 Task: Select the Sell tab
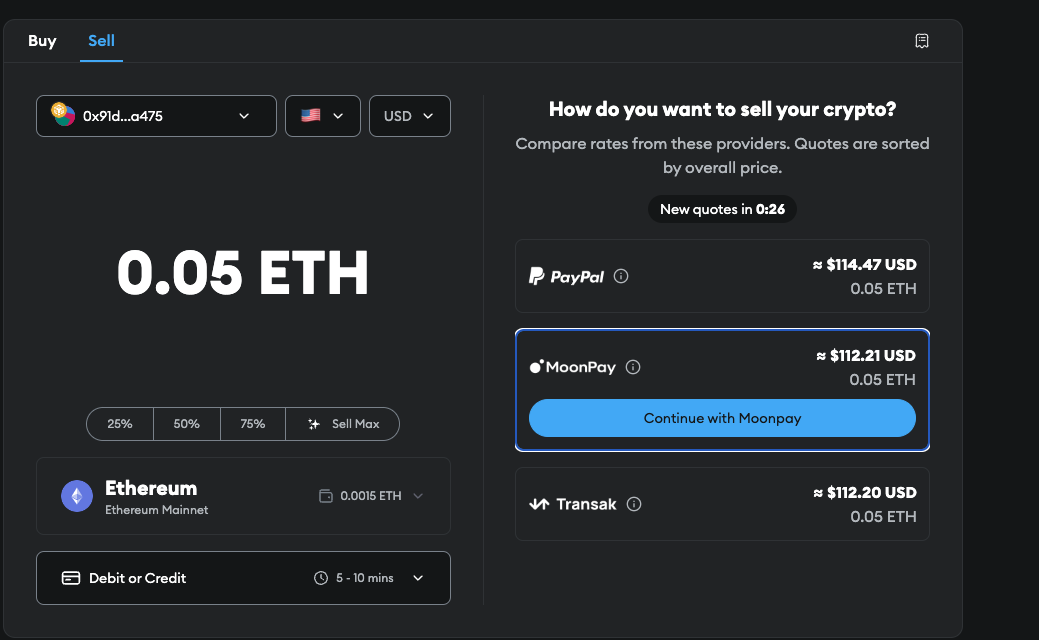point(101,41)
